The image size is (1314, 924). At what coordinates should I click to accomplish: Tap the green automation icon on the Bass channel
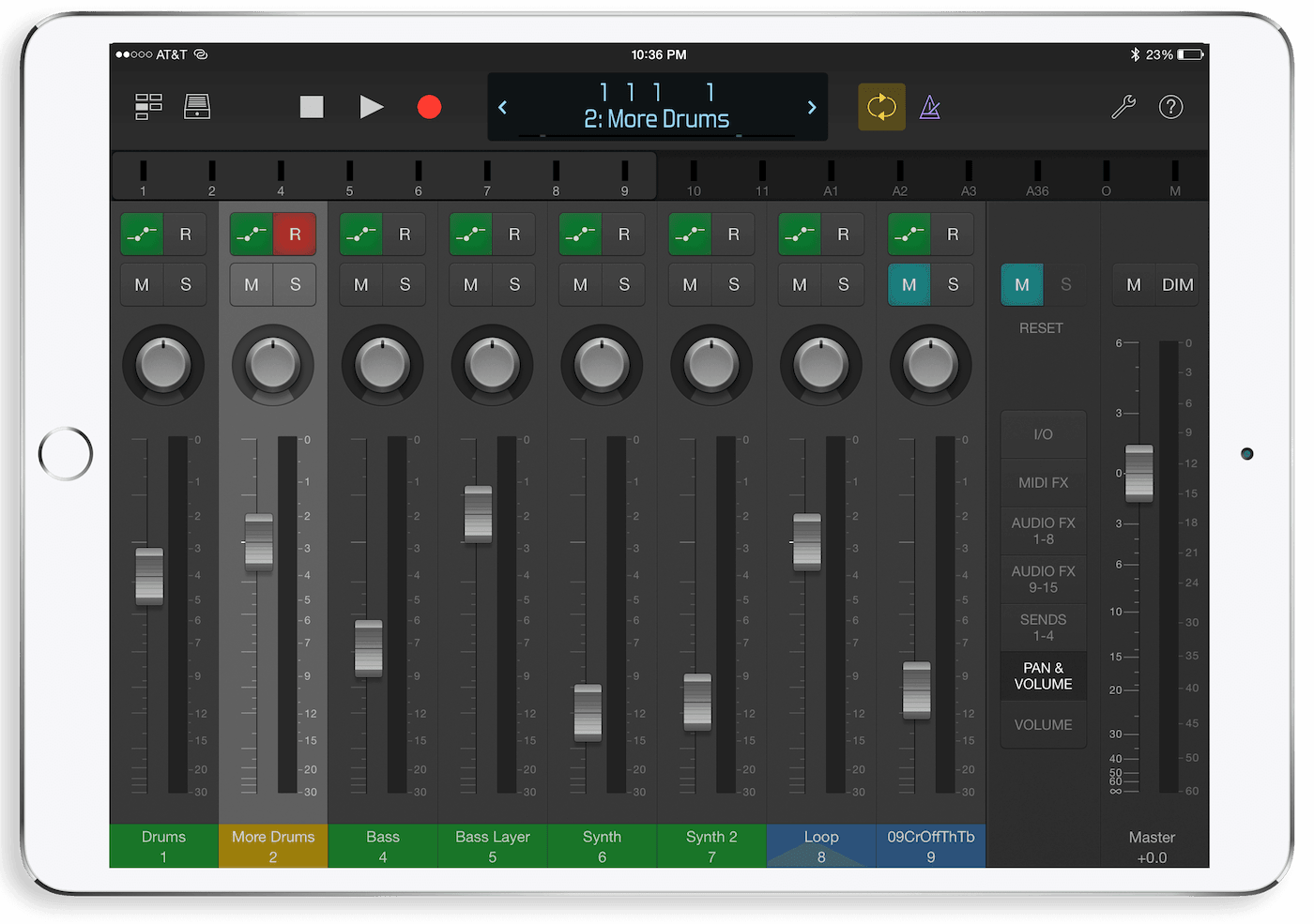360,234
